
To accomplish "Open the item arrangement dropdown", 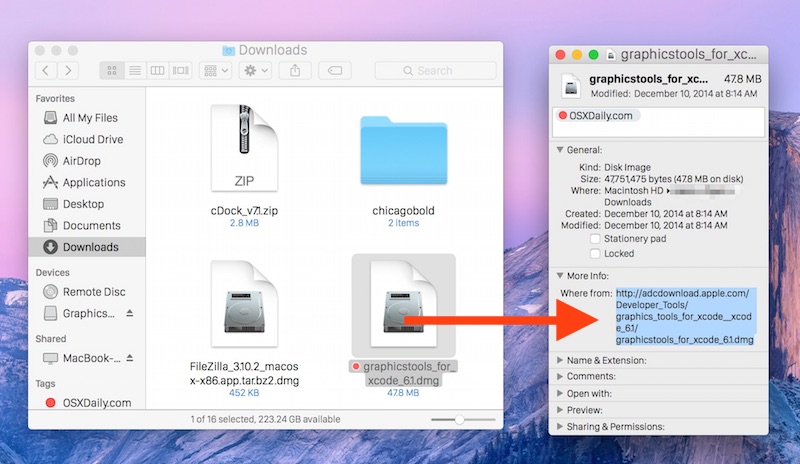I will (216, 70).
